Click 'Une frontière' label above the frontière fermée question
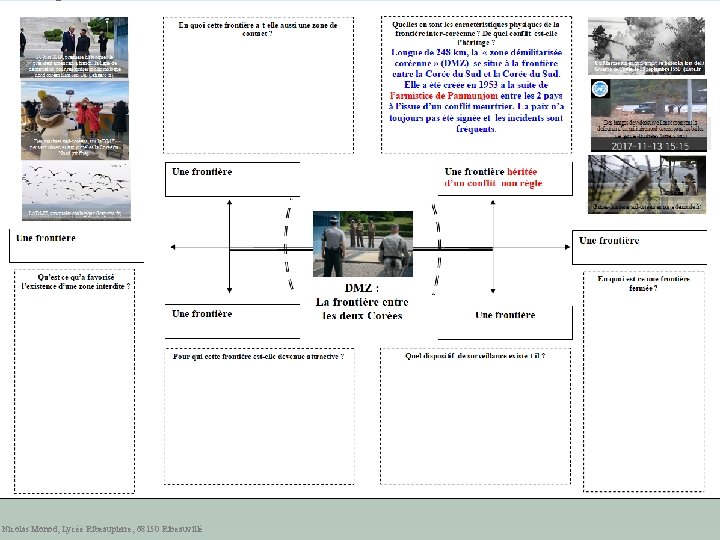The height and width of the screenshot is (540, 720). [609, 240]
